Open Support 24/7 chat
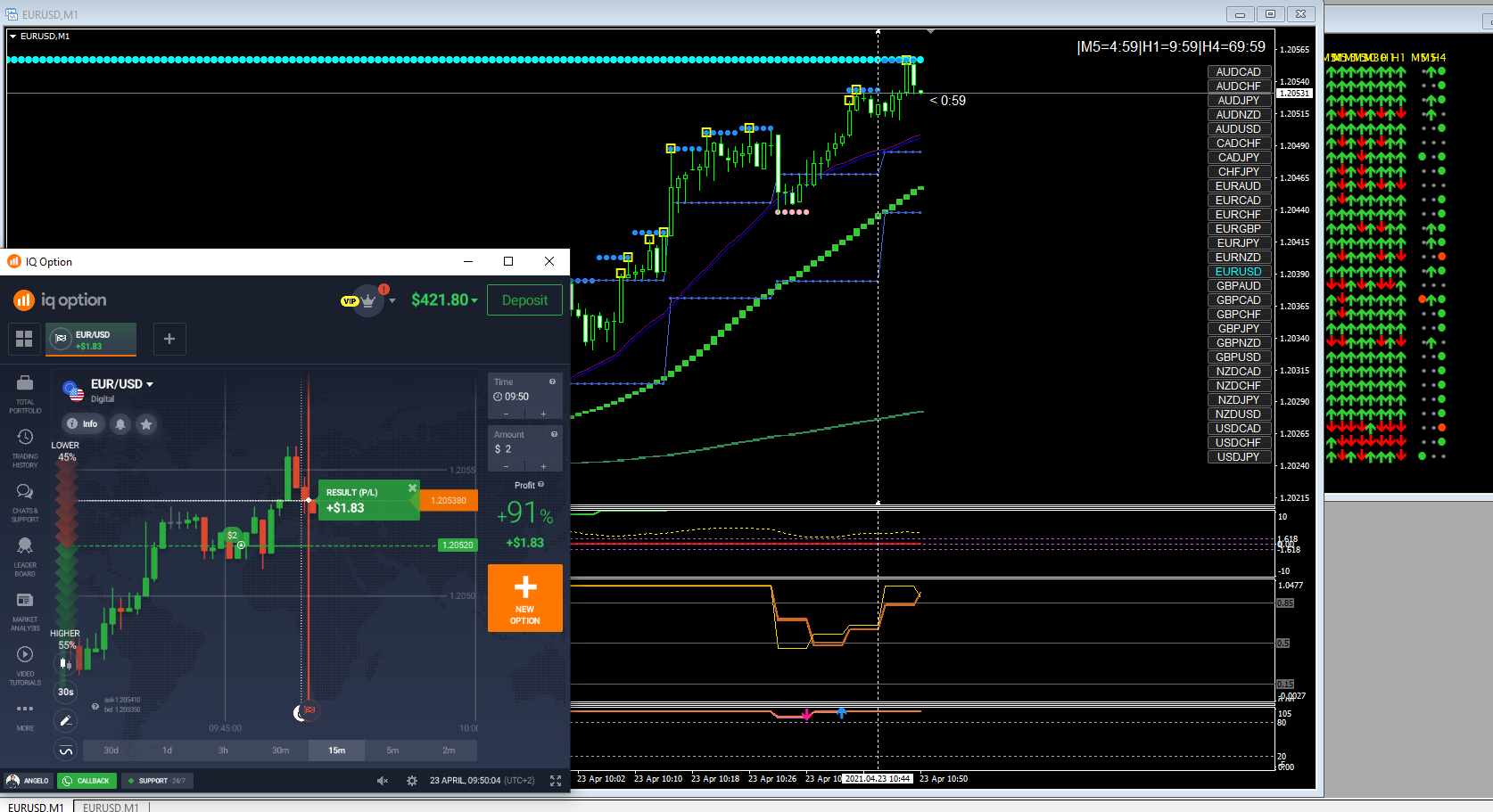1493x812 pixels. point(157,781)
